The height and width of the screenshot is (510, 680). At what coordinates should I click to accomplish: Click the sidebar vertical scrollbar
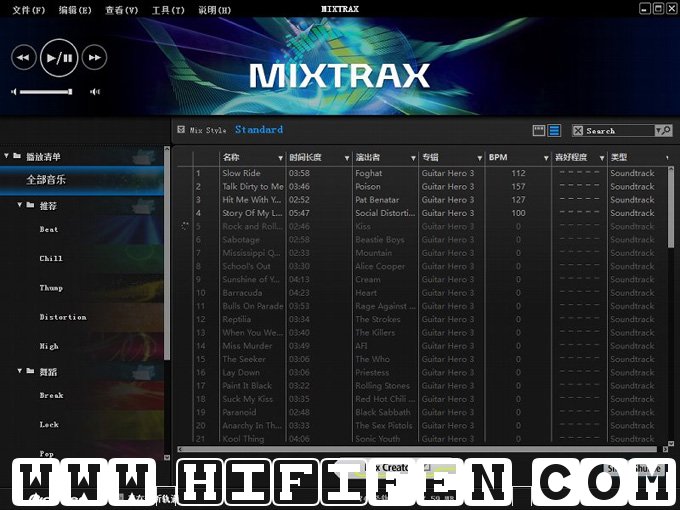167,256
